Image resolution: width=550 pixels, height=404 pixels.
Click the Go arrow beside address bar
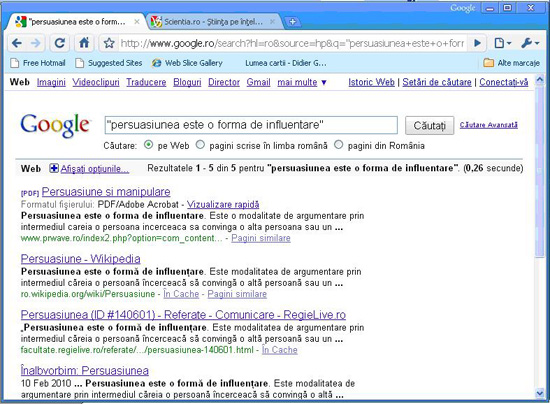[477, 43]
